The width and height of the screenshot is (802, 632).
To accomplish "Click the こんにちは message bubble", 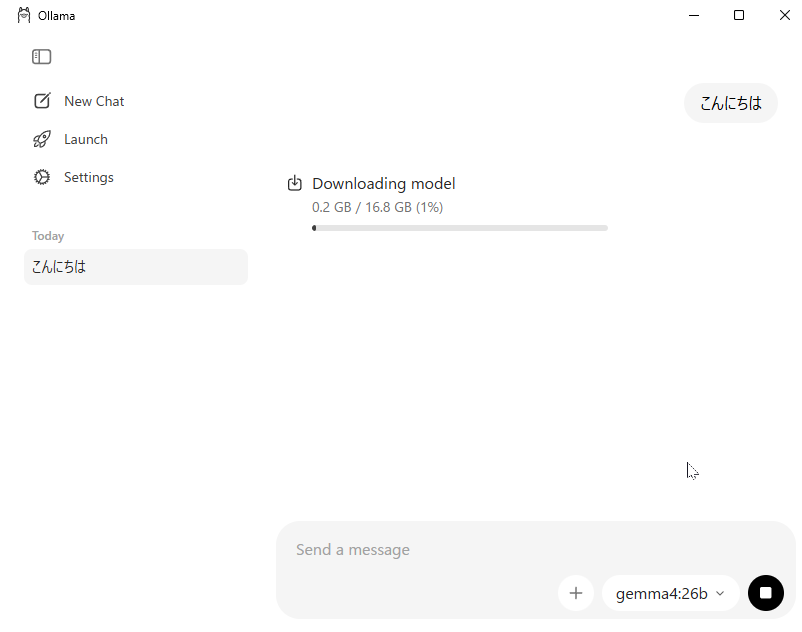I will coord(730,103).
